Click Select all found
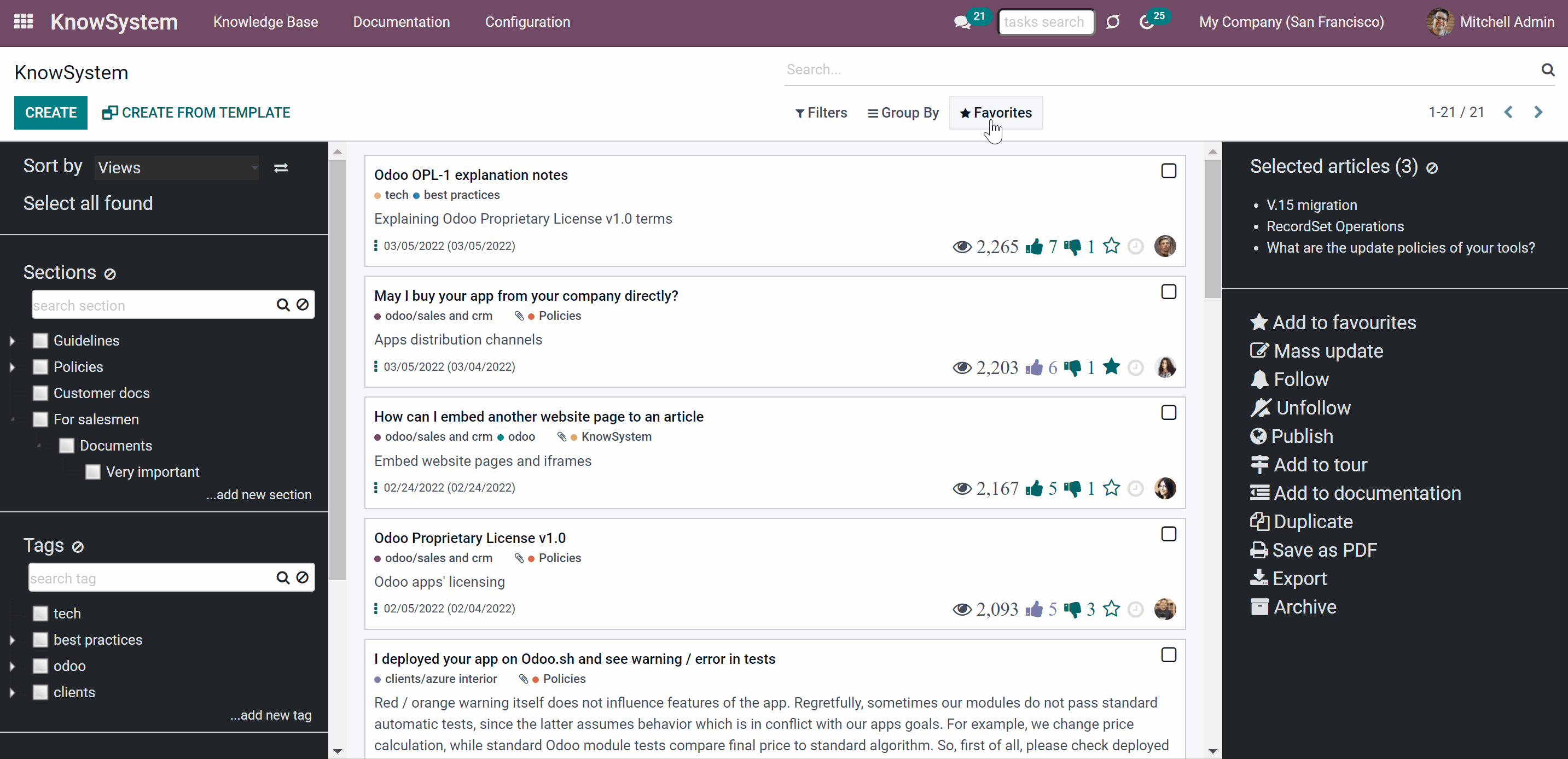This screenshot has width=1568, height=759. click(x=88, y=204)
